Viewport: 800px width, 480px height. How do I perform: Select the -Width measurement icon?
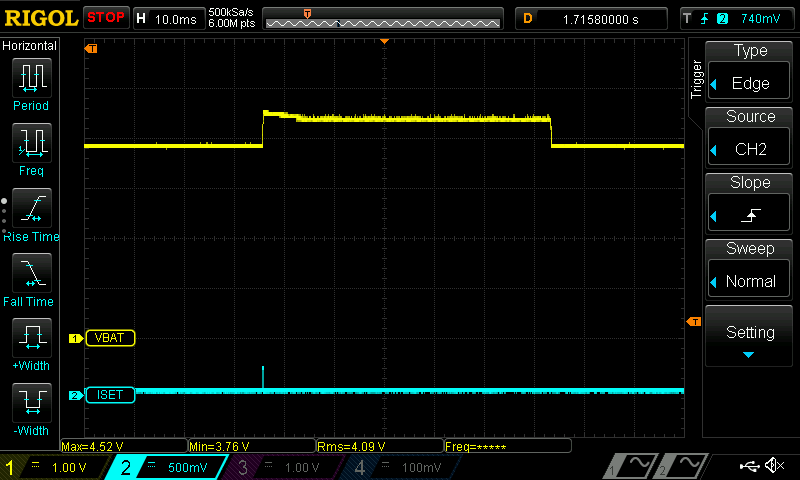(x=32, y=402)
